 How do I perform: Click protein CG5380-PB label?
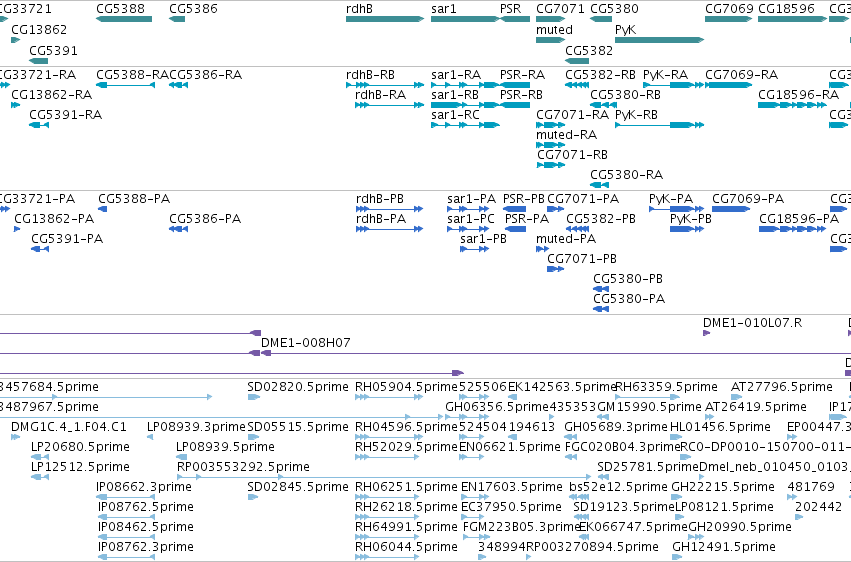click(x=628, y=279)
